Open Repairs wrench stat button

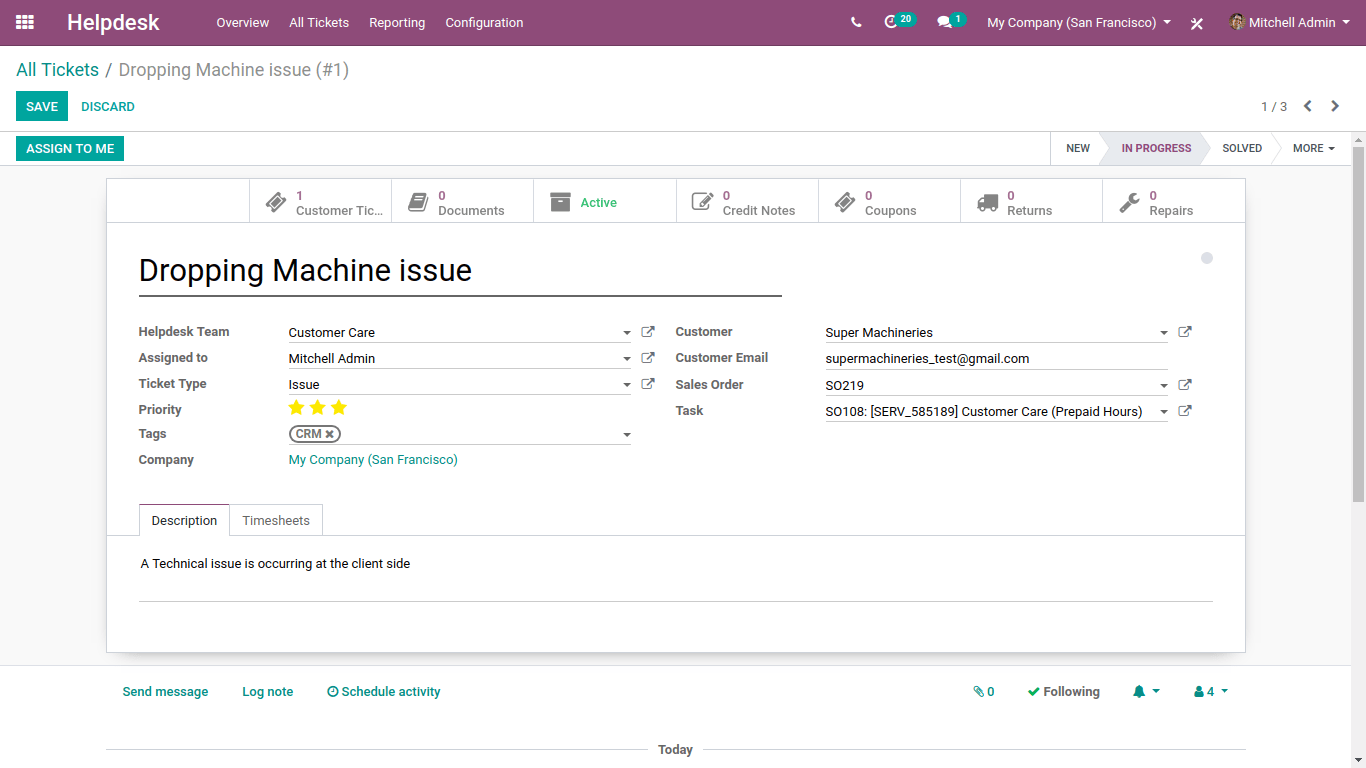tap(1173, 201)
